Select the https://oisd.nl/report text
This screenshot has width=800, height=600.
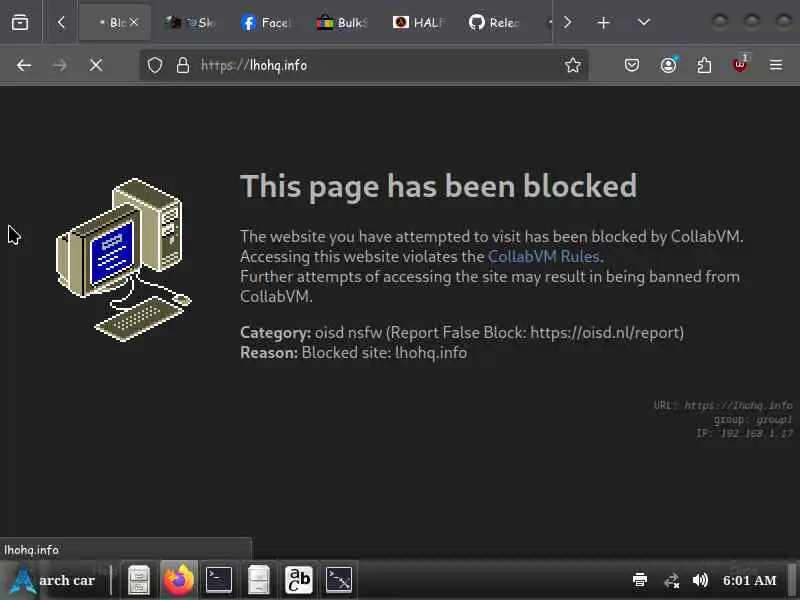(605, 333)
